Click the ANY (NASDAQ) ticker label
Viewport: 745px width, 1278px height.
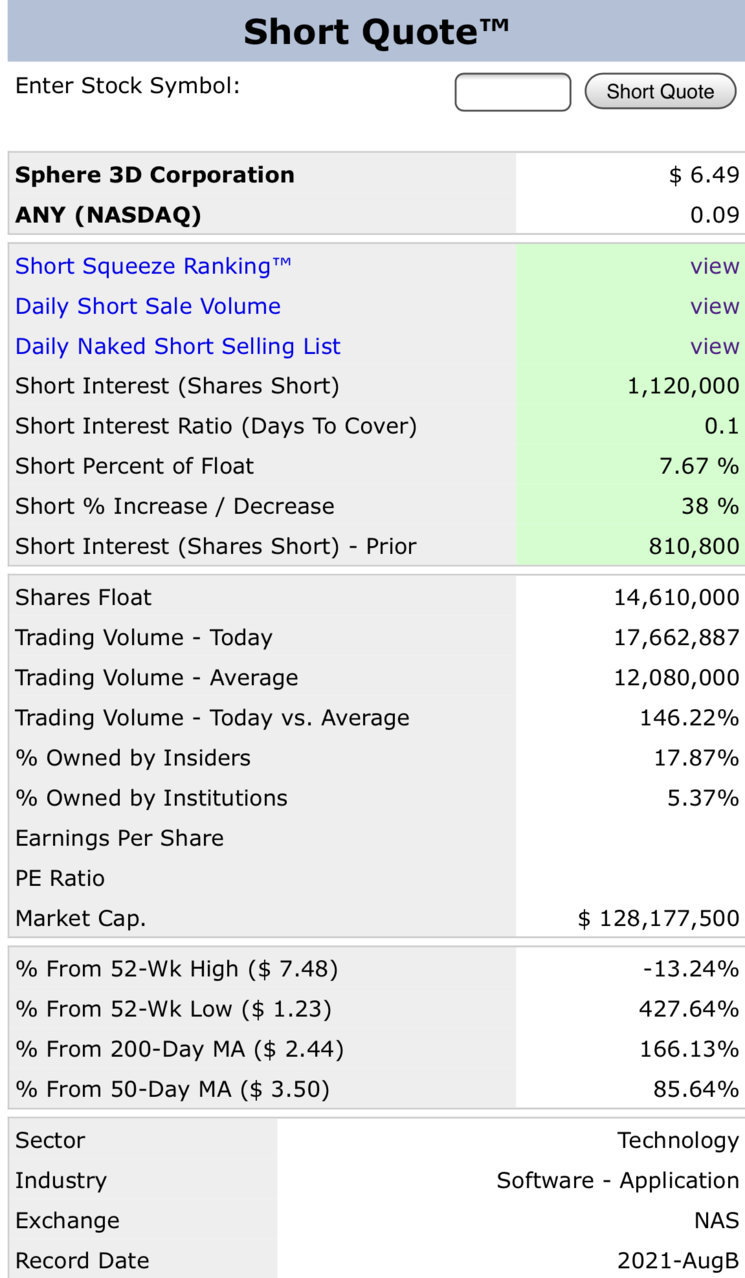(x=108, y=214)
